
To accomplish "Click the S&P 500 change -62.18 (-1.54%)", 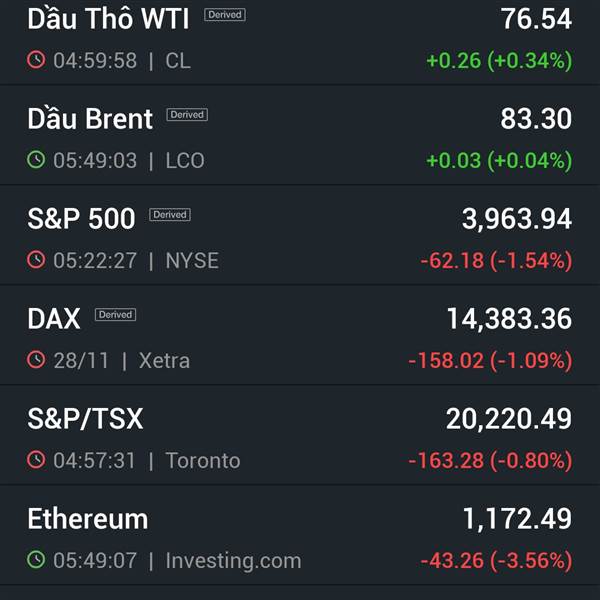I will (x=496, y=261).
